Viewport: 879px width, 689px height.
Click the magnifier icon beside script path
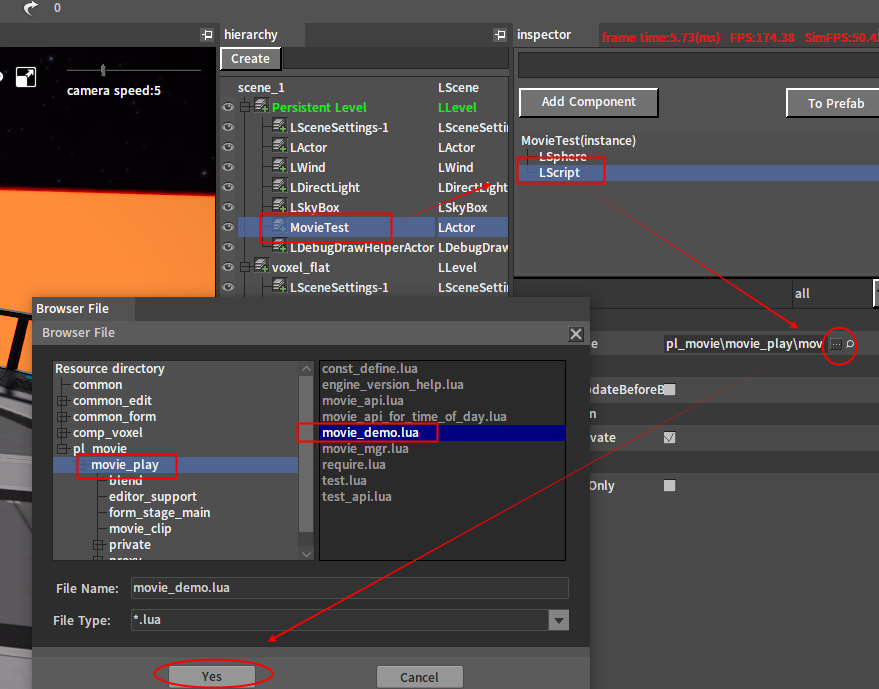pos(850,344)
